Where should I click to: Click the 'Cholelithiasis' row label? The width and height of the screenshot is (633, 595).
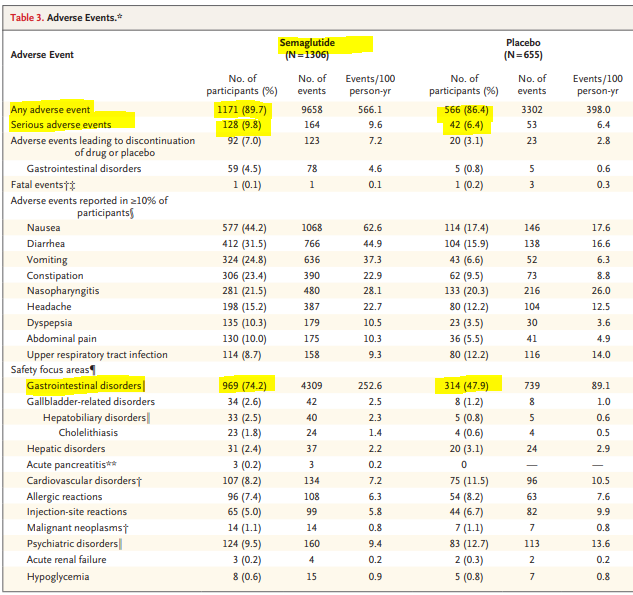coord(88,433)
